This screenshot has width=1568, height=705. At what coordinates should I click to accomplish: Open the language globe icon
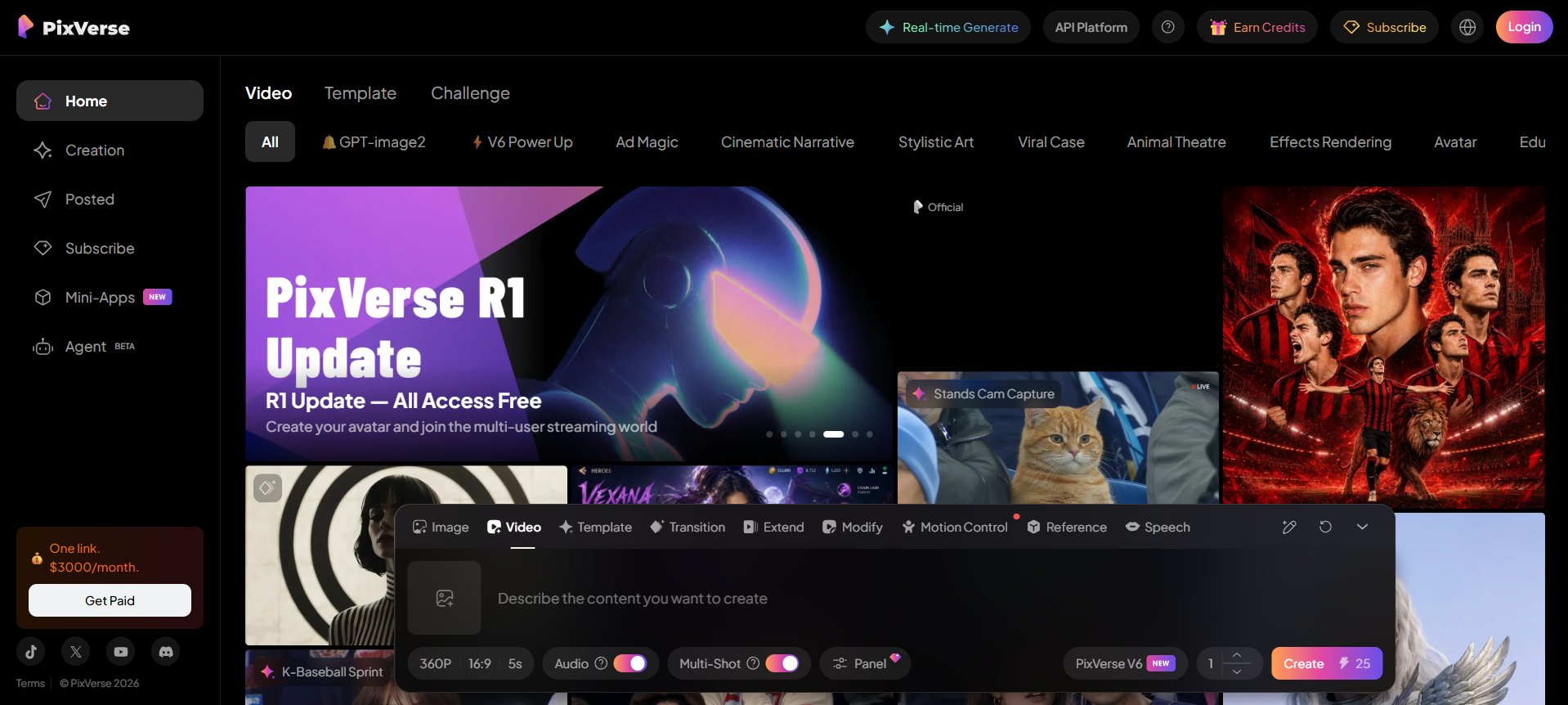click(1467, 27)
